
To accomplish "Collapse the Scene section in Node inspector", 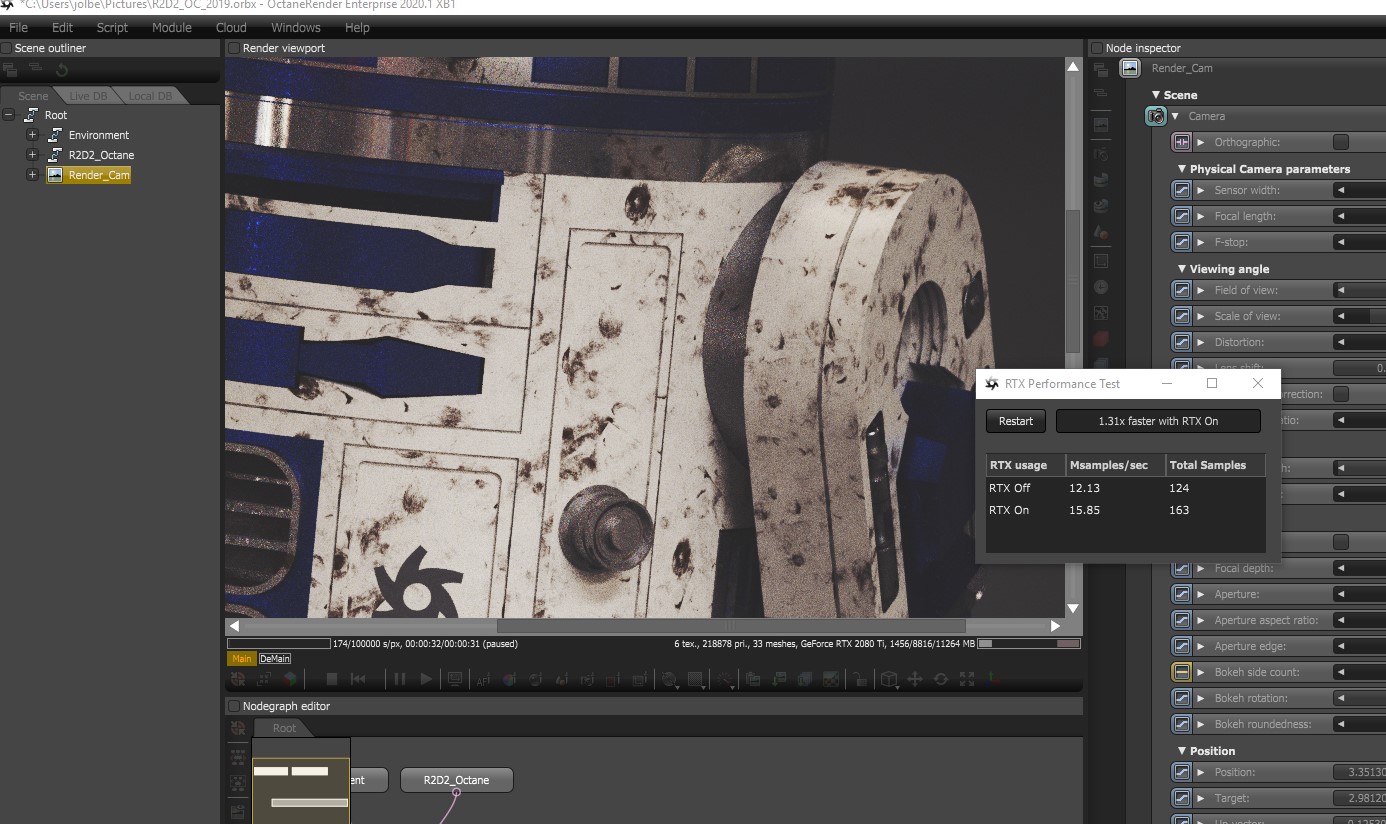I will [x=1157, y=95].
